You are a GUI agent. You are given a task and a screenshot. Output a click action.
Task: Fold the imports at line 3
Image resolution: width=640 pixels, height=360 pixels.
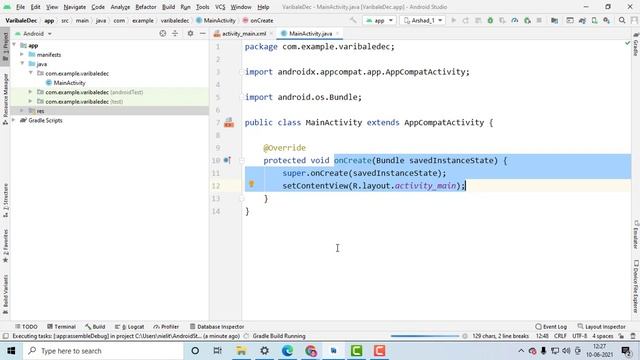coord(242,72)
